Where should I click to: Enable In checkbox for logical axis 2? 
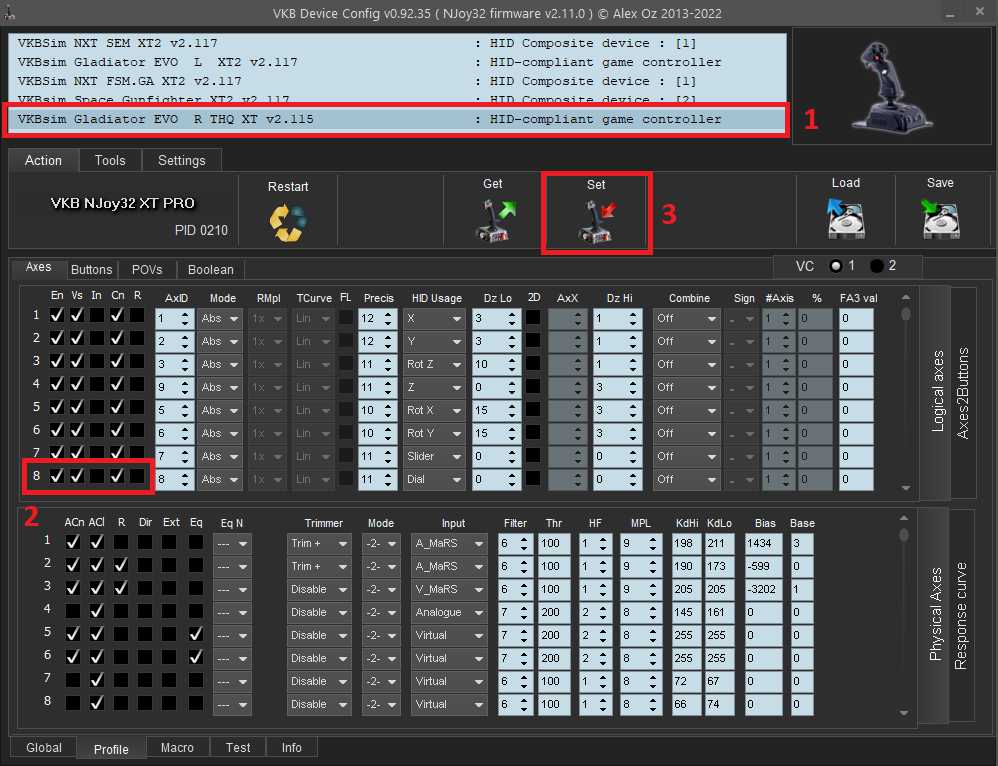[x=97, y=338]
